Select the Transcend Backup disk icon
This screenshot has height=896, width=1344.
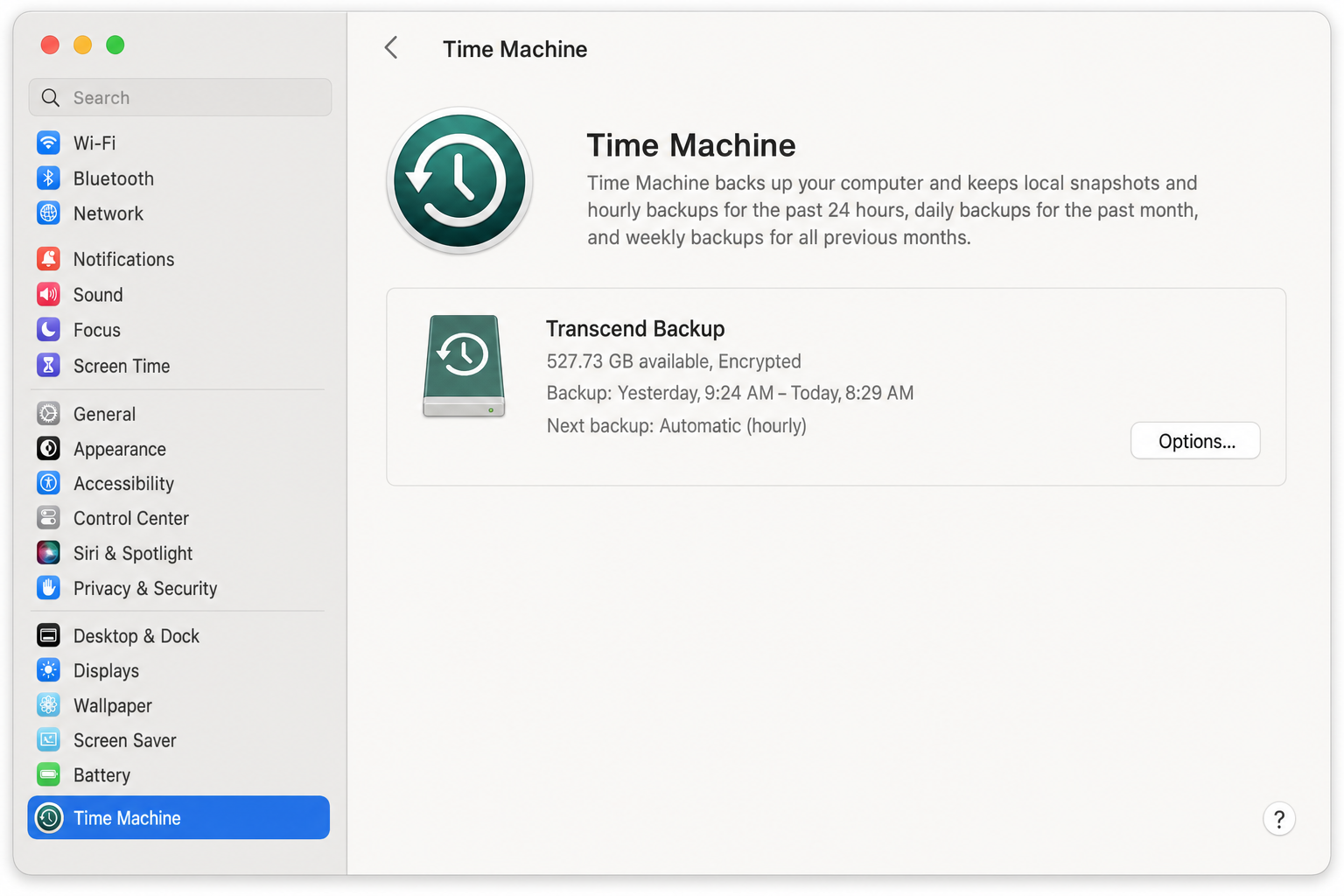point(464,366)
